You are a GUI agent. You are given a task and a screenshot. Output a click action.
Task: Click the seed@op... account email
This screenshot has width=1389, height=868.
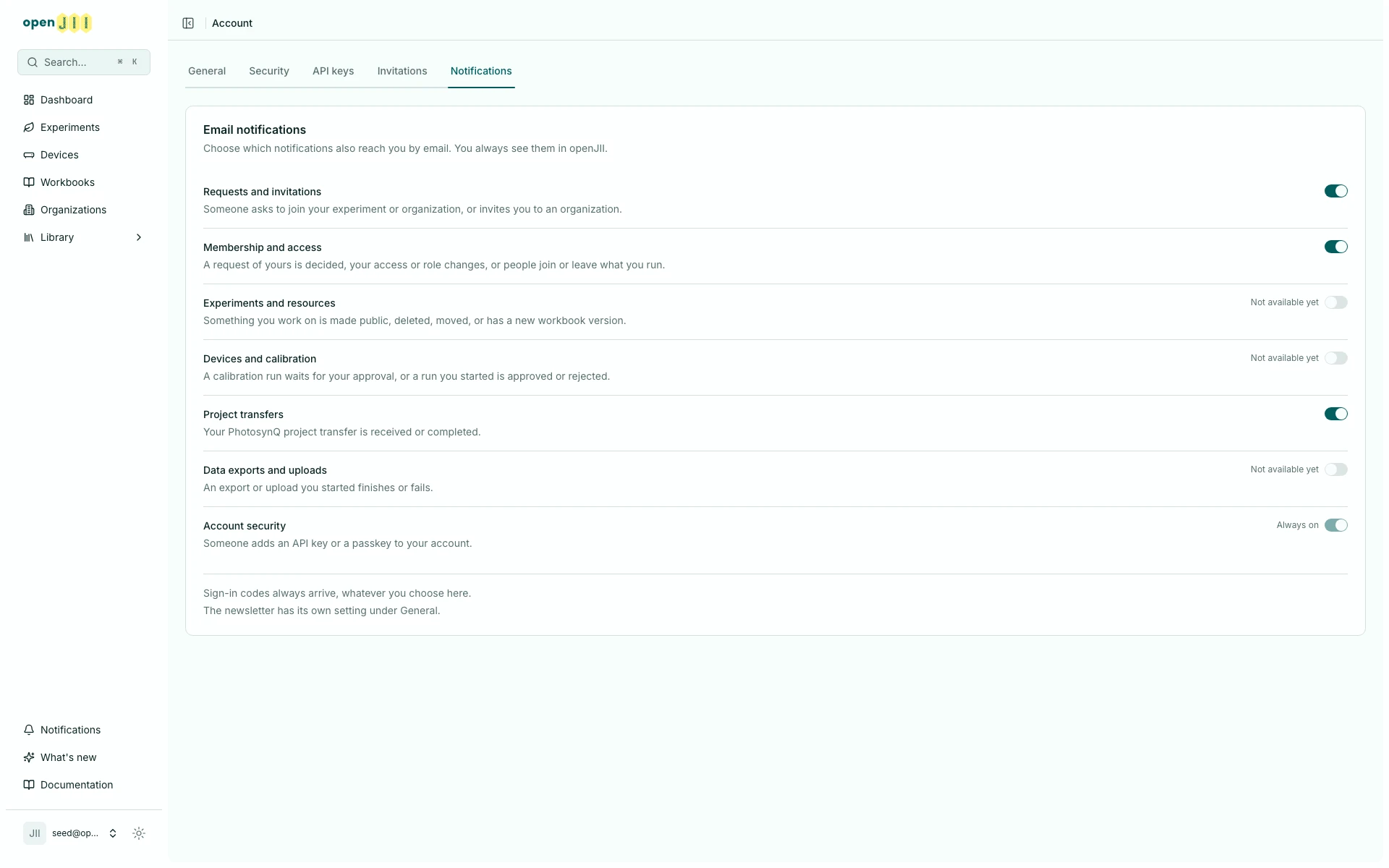pos(75,833)
